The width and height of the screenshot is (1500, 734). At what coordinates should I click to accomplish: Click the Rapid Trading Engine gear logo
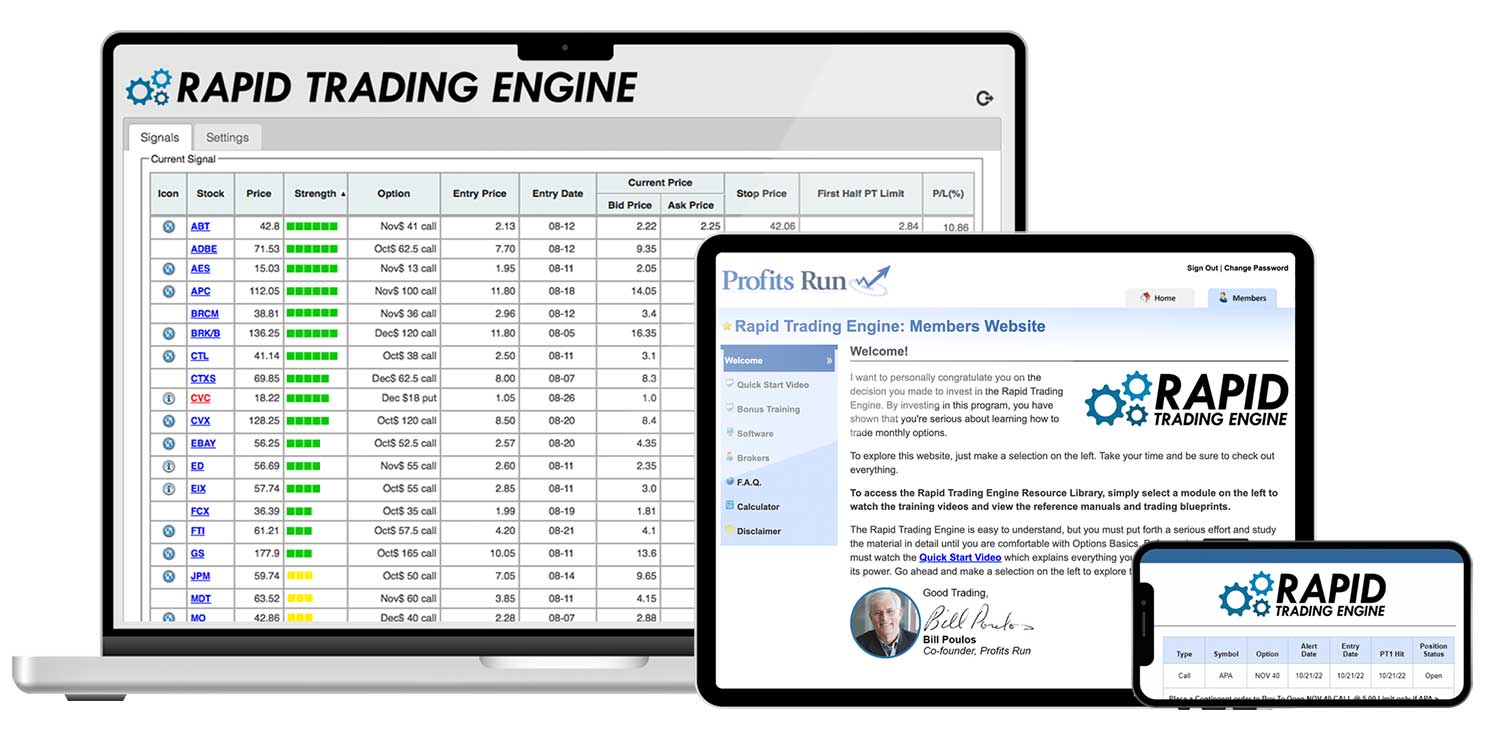(145, 87)
